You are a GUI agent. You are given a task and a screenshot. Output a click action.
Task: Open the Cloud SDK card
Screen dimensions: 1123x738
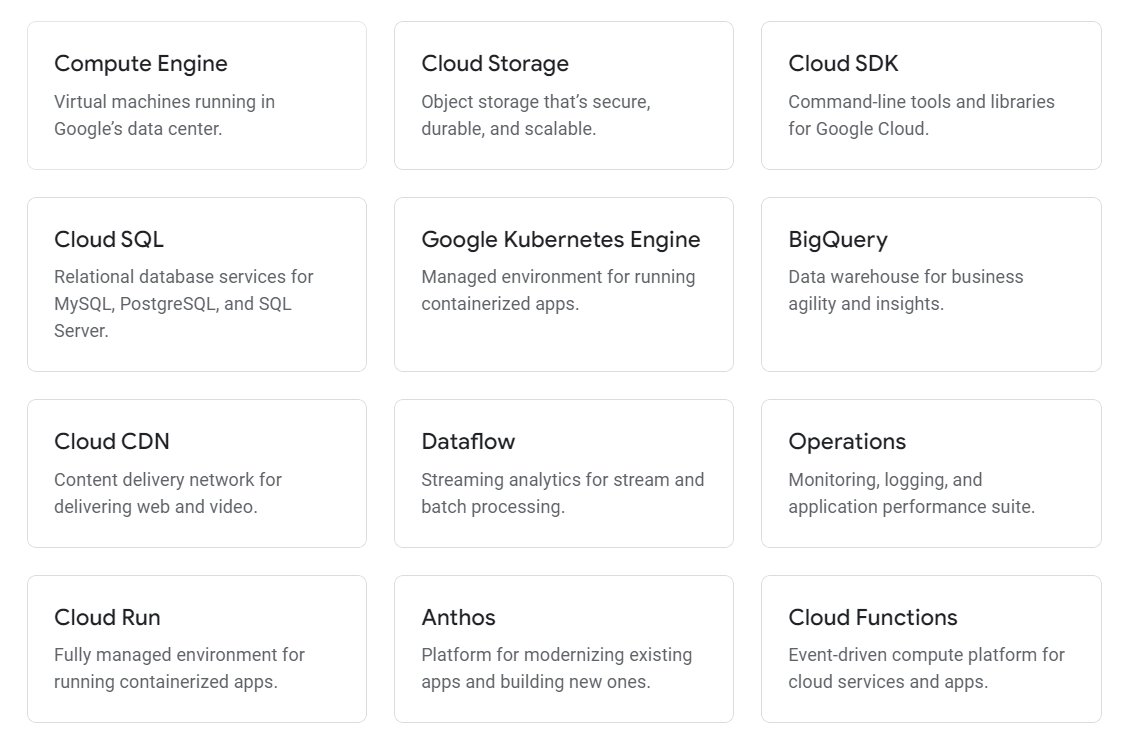click(x=931, y=95)
